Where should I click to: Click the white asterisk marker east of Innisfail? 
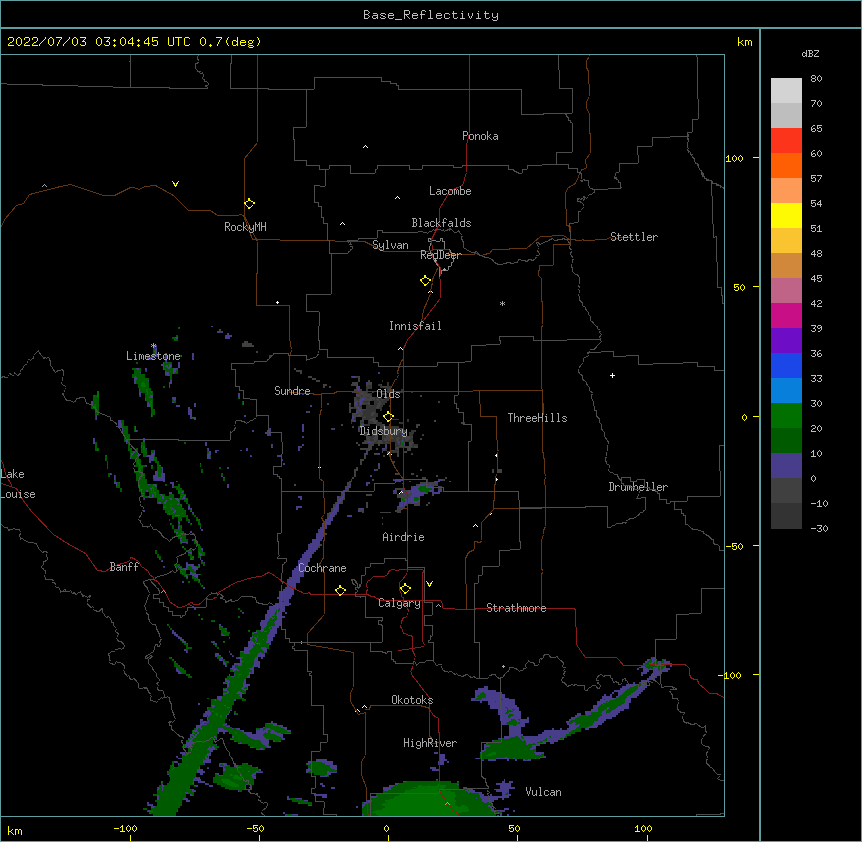pyautogui.click(x=502, y=303)
